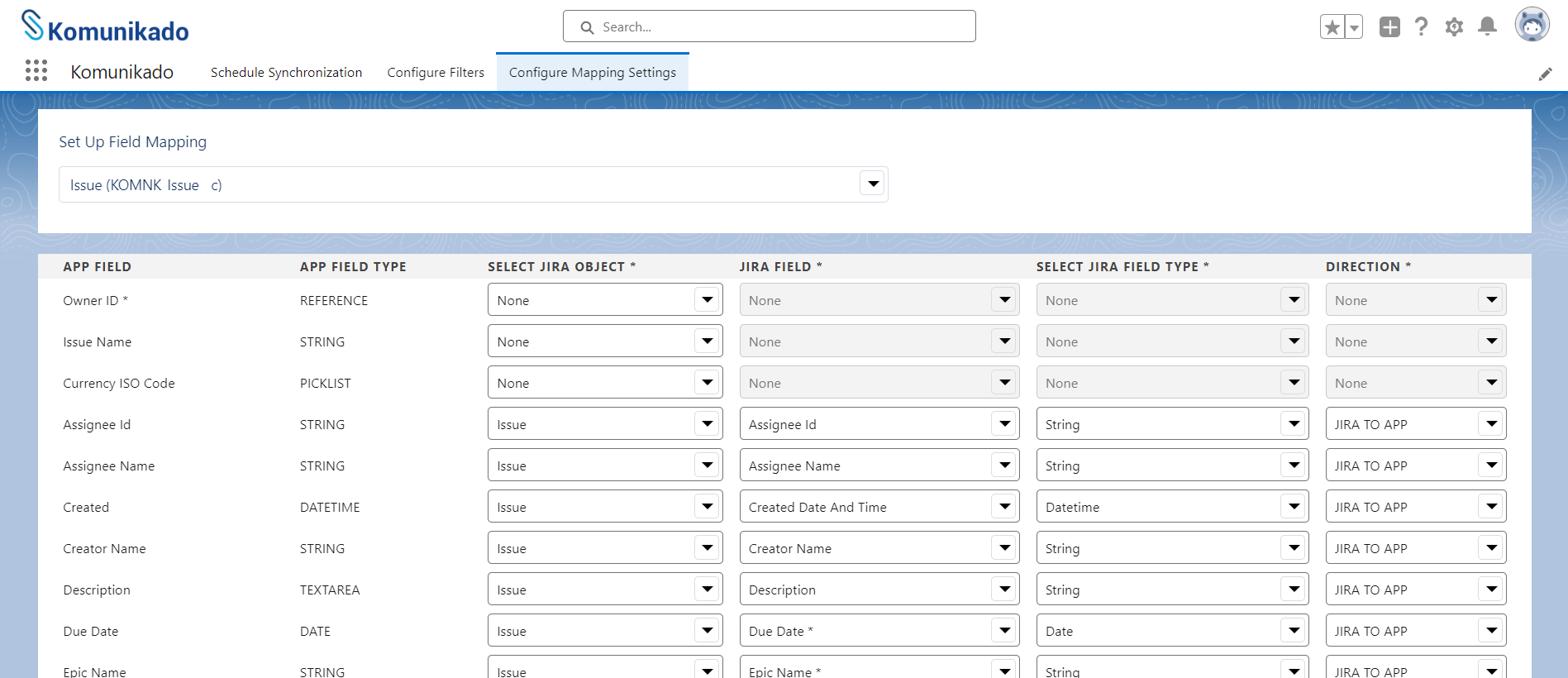Open the Help question mark icon

tap(1421, 27)
